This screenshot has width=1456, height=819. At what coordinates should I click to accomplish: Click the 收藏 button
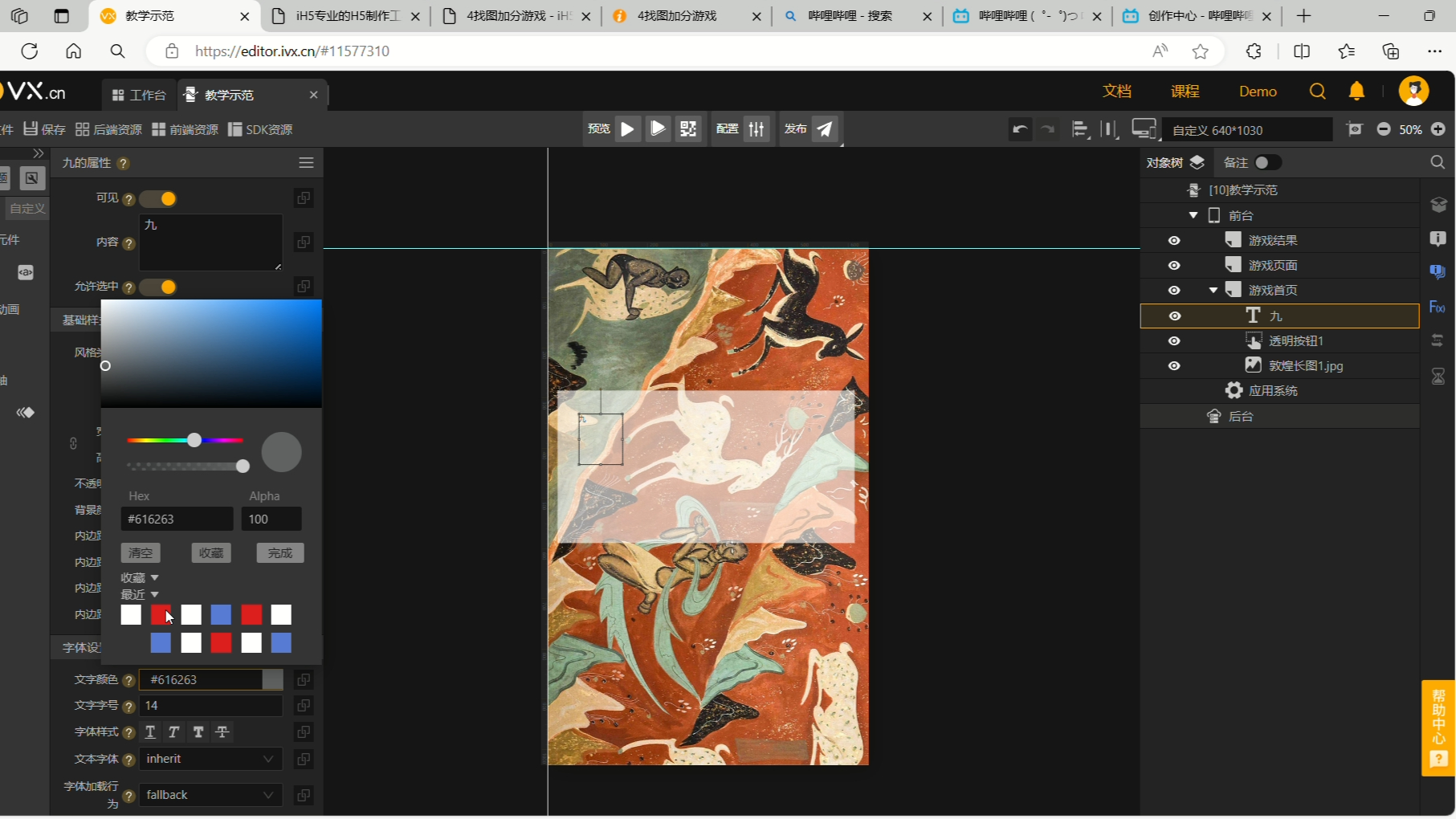(211, 552)
